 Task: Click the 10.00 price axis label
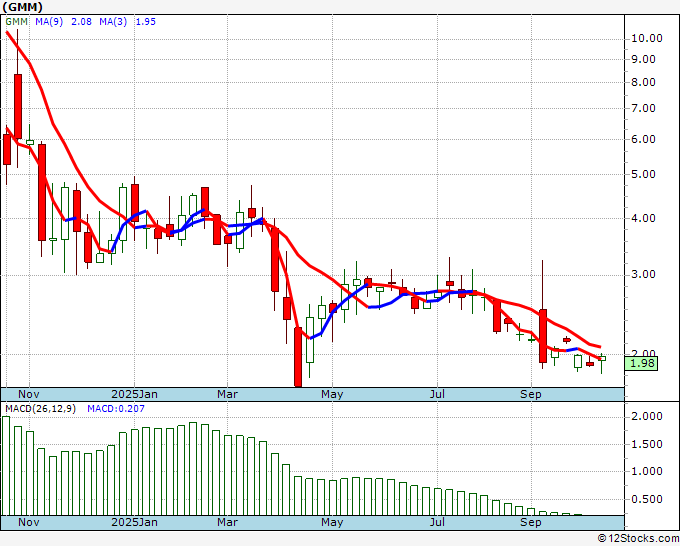647,39
